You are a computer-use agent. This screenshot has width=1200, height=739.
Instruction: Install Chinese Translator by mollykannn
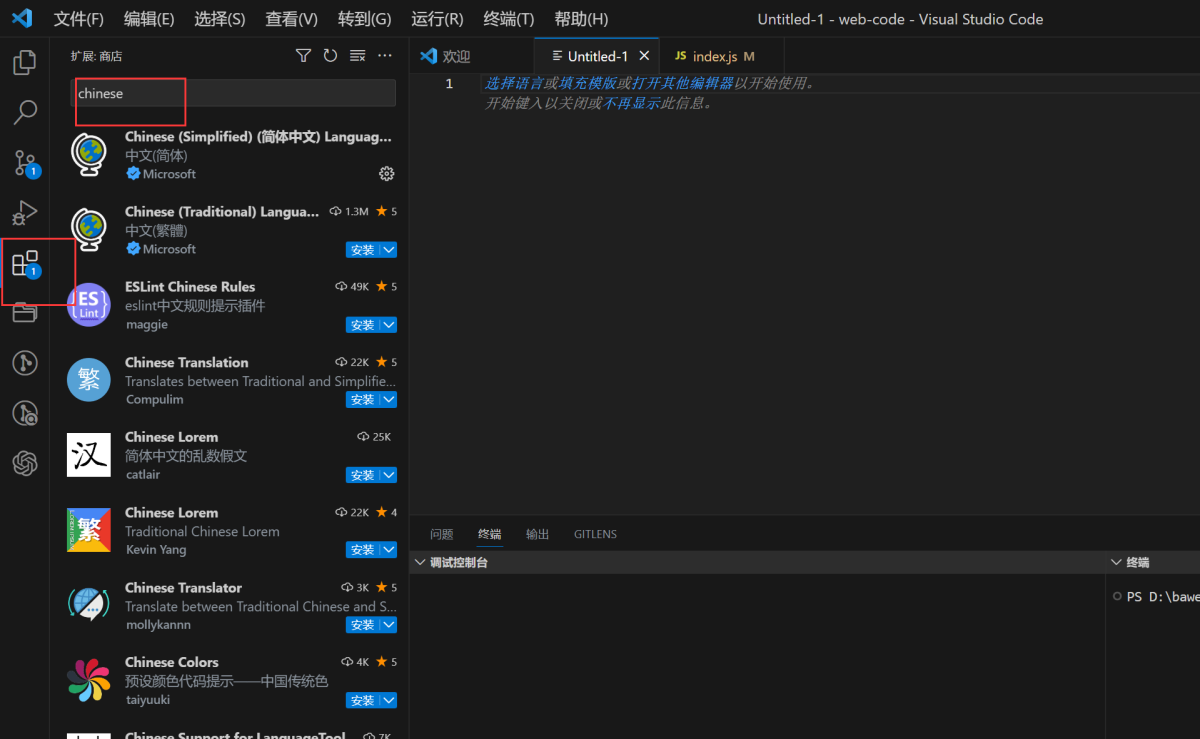point(362,625)
